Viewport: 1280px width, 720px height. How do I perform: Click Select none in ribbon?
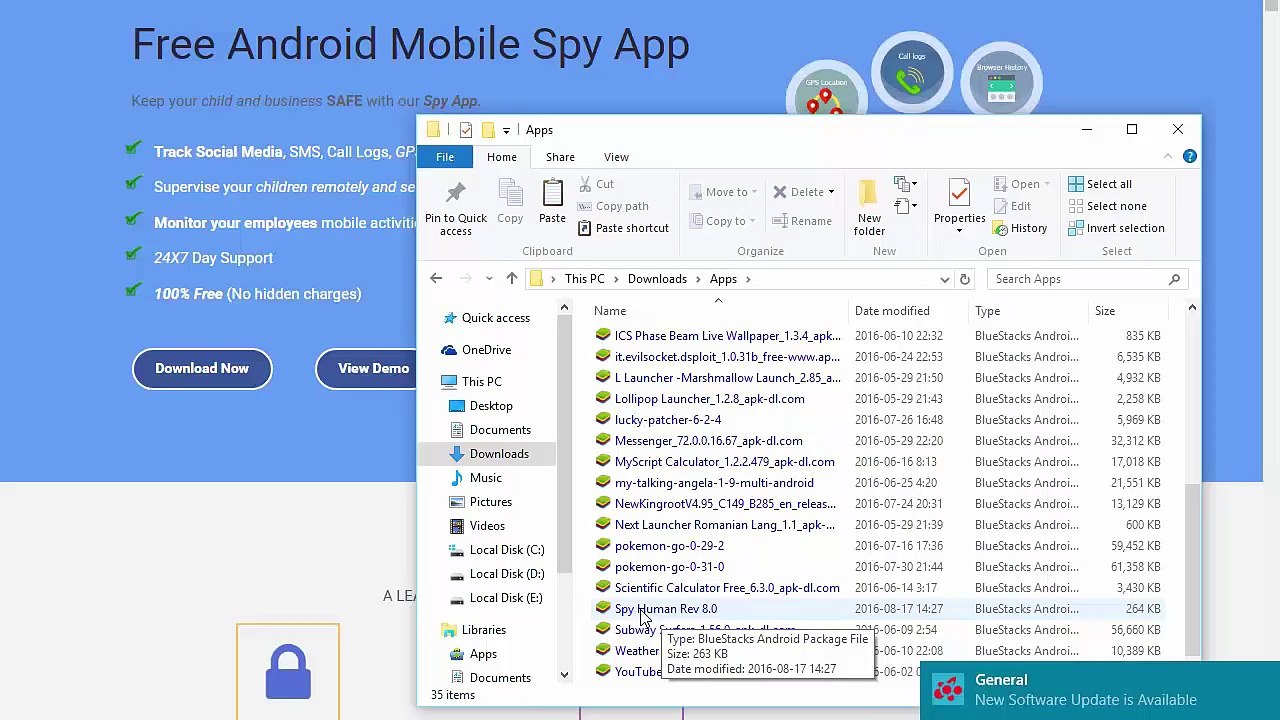(x=1107, y=206)
